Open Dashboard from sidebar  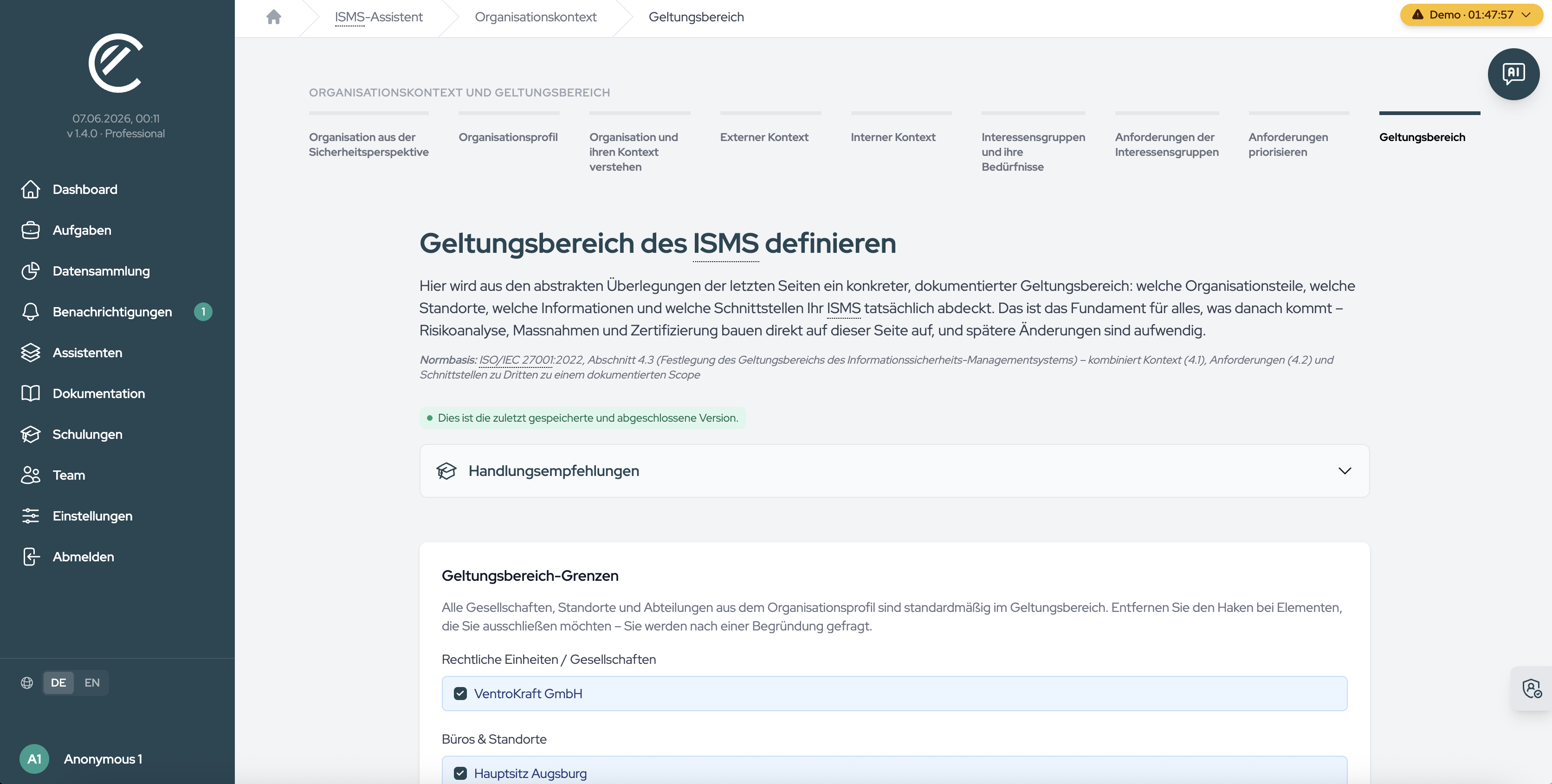coord(85,189)
